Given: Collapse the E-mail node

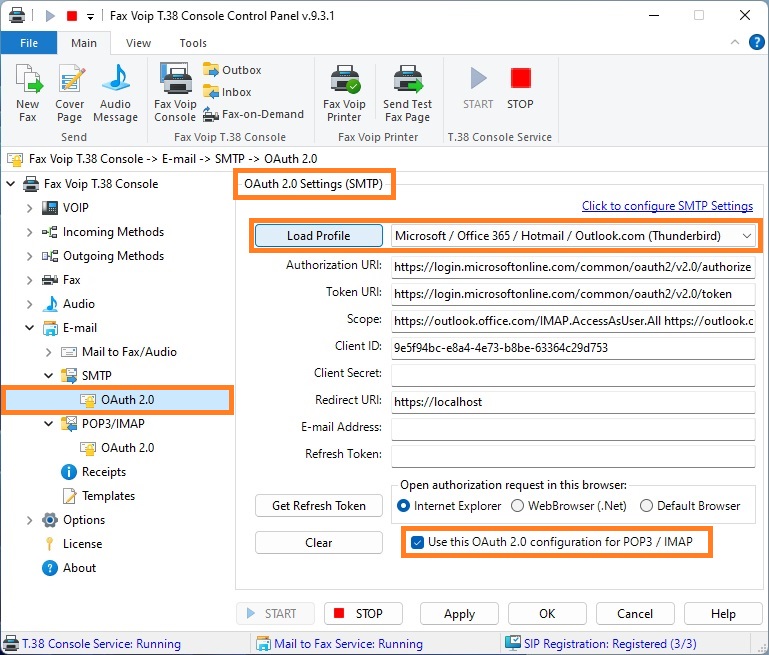Looking at the screenshot, I should pyautogui.click(x=29, y=328).
